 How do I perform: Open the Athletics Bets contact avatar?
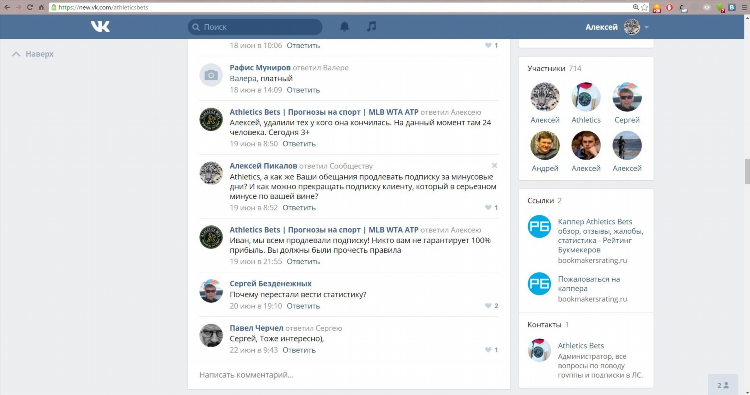(x=539, y=350)
